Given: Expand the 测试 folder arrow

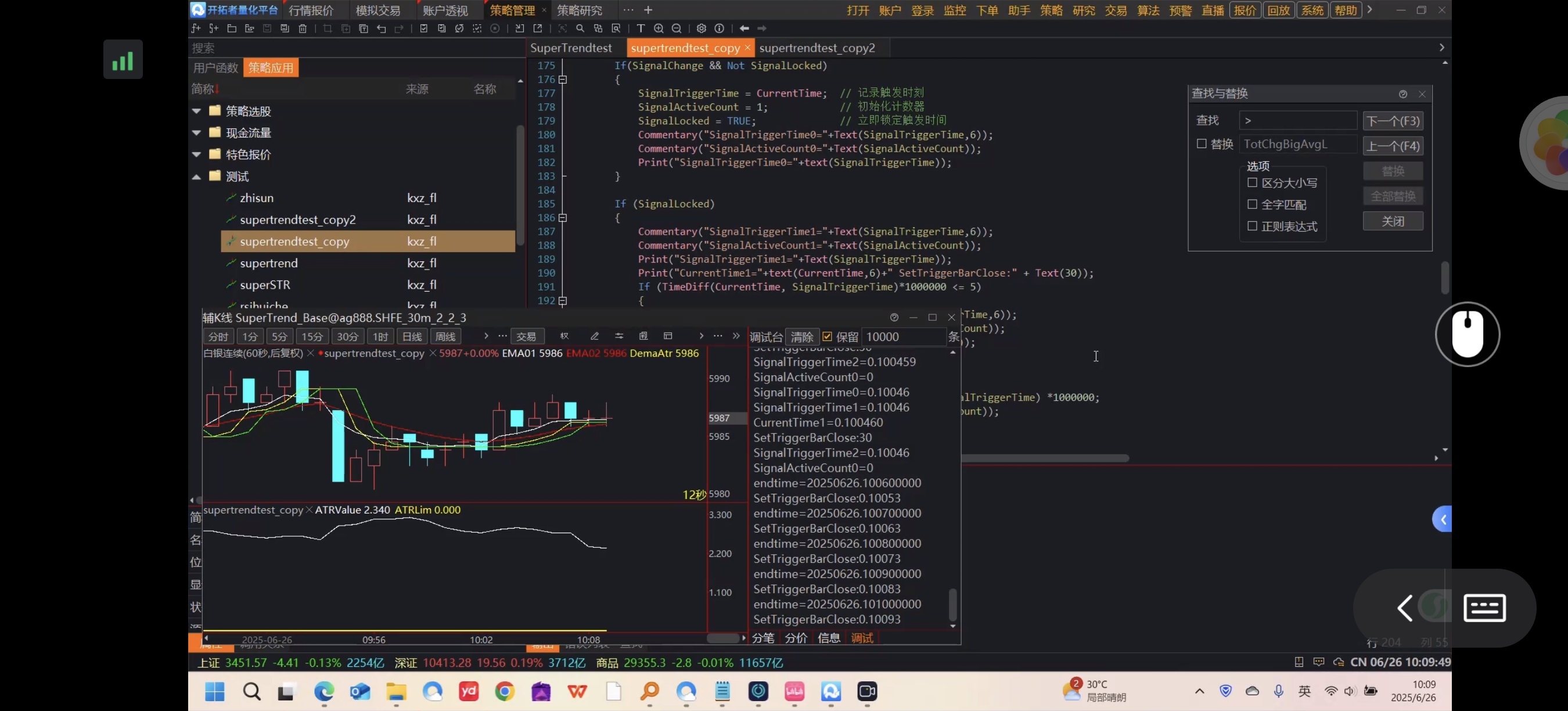Looking at the screenshot, I should pyautogui.click(x=197, y=177).
